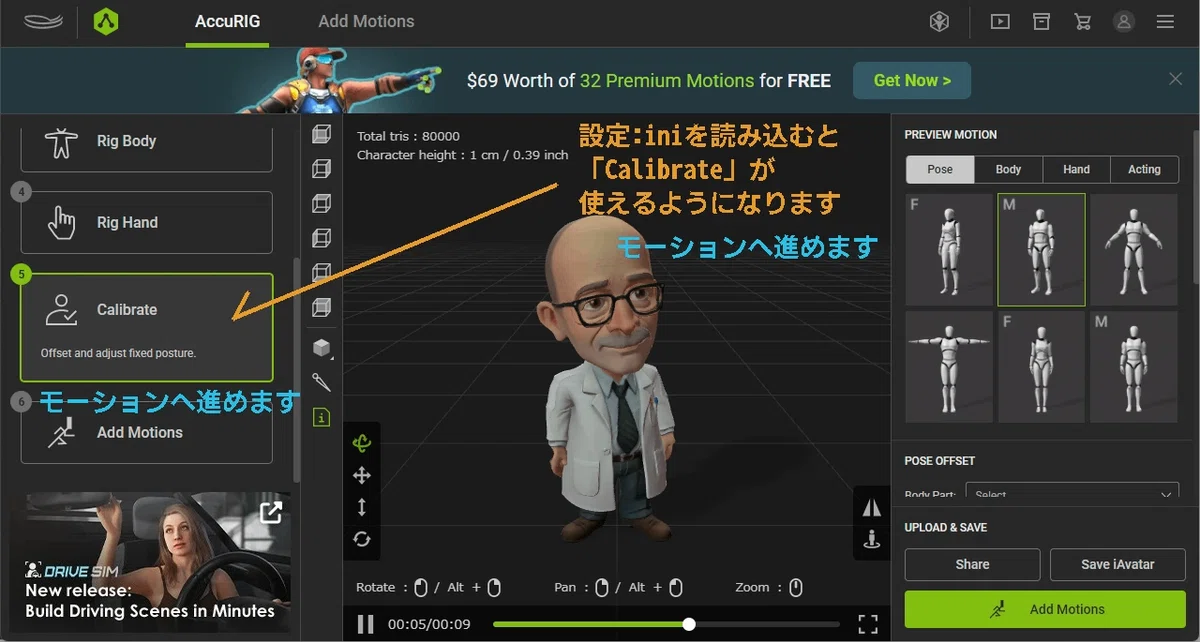
Task: Open the inventory archive box icon
Action: click(1041, 21)
